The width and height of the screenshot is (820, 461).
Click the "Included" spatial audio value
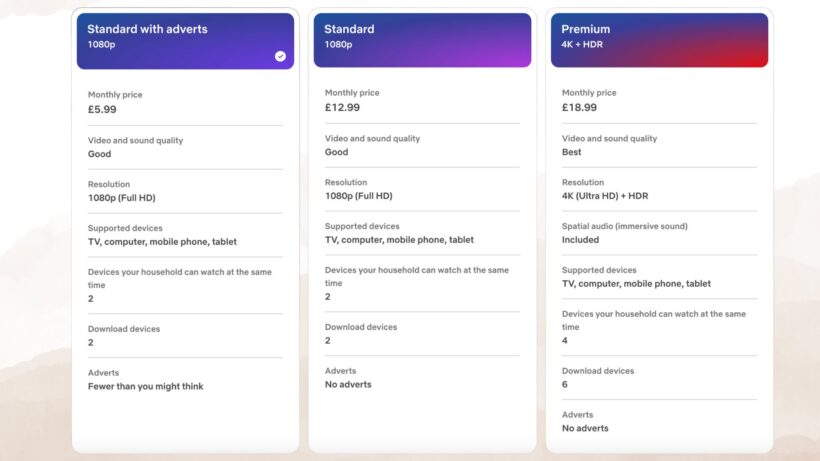click(x=580, y=240)
